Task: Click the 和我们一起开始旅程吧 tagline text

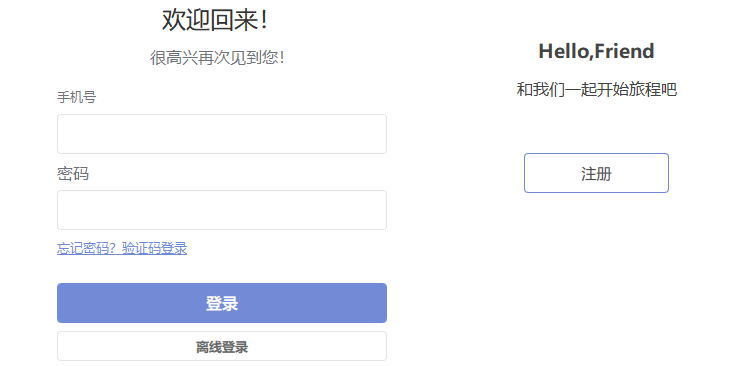Action: [596, 89]
